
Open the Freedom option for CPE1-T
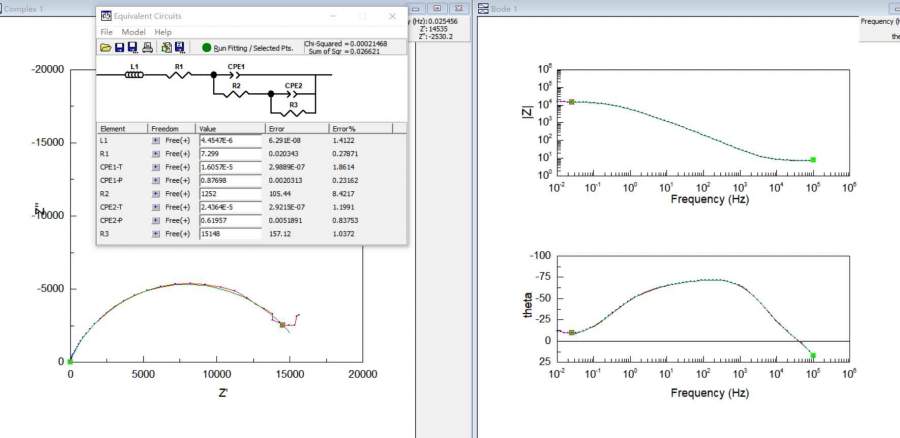(156, 167)
